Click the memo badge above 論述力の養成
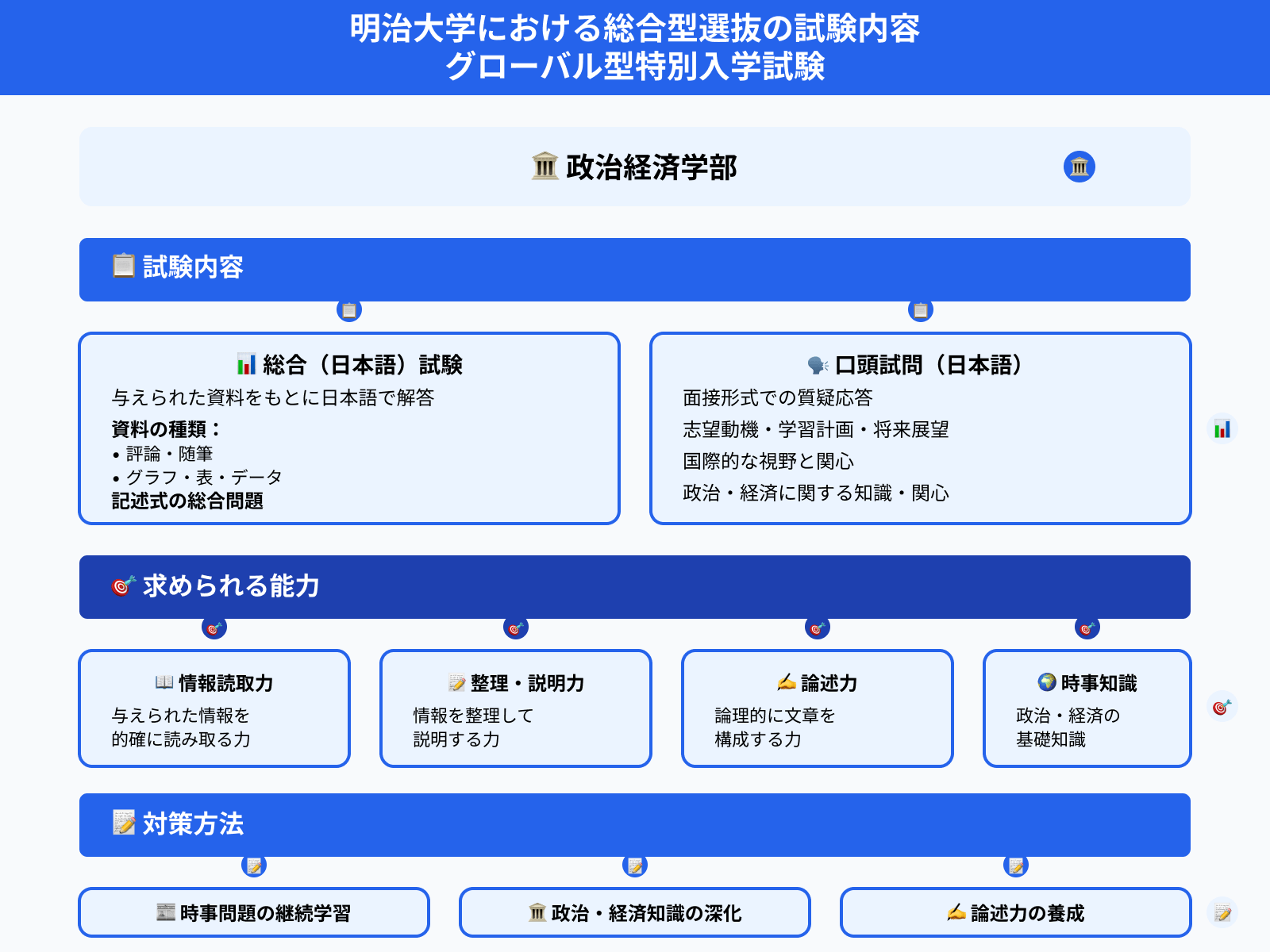Screen dimensions: 1270x952 [x=1016, y=866]
